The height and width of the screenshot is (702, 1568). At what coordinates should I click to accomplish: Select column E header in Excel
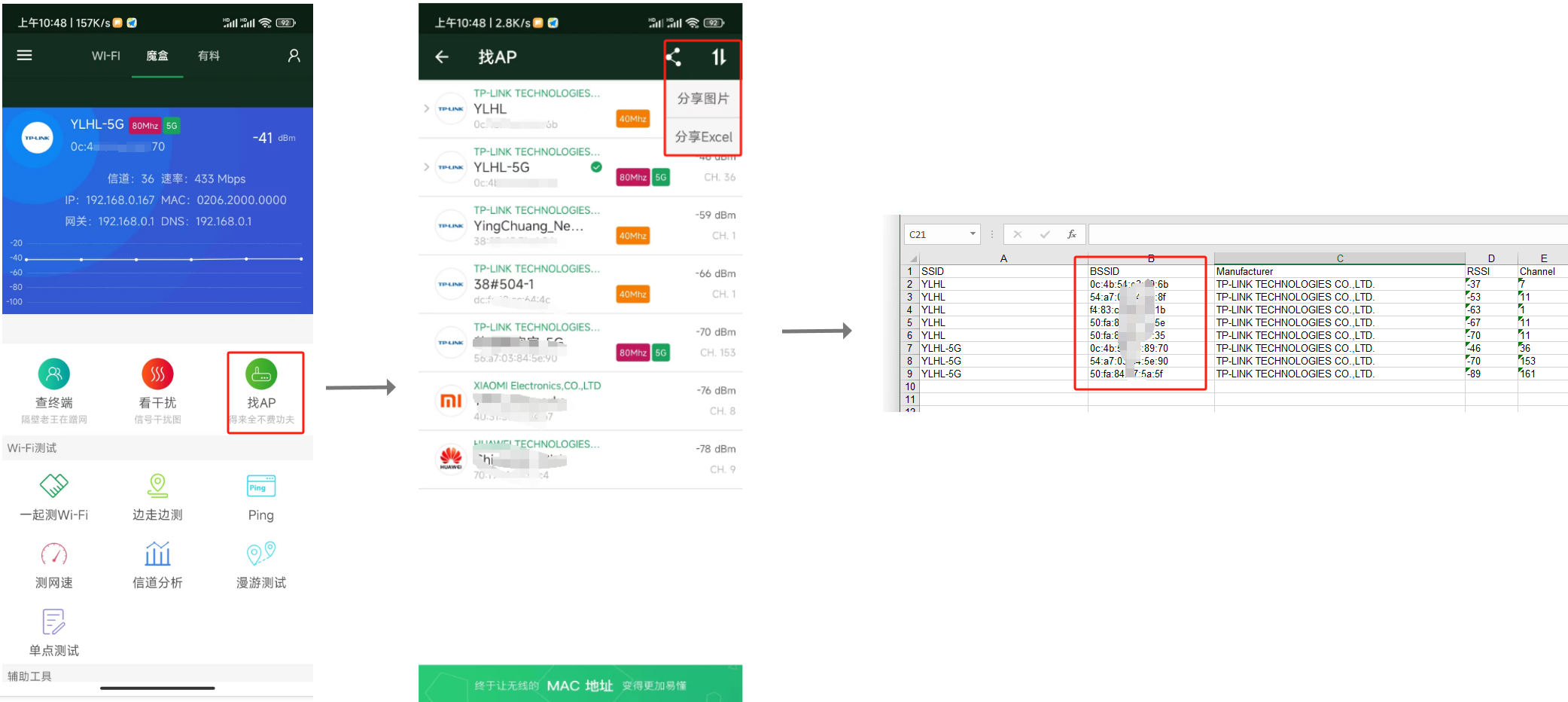(x=1543, y=258)
